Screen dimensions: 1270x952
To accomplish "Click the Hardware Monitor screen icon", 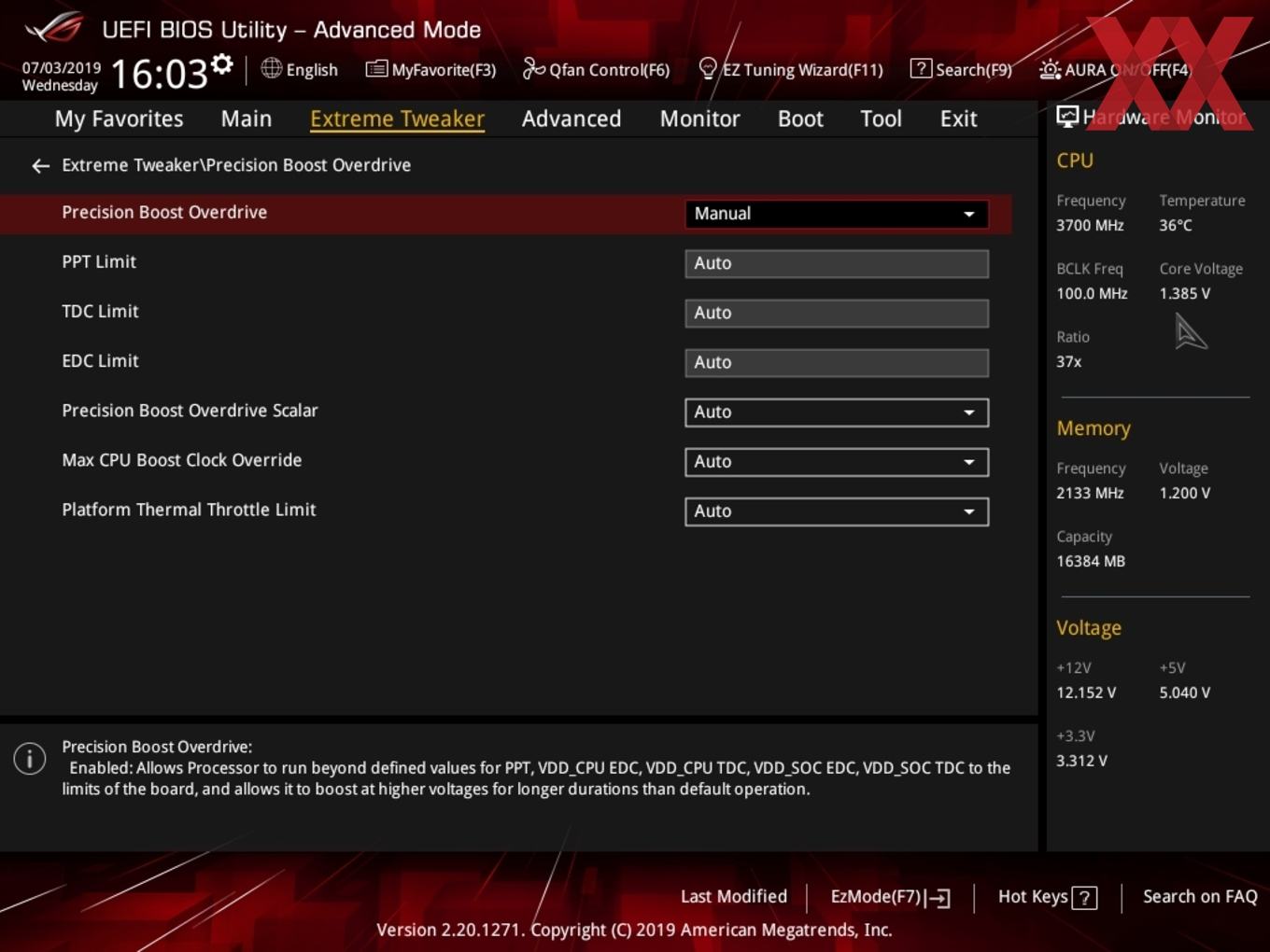I will pos(1067,117).
